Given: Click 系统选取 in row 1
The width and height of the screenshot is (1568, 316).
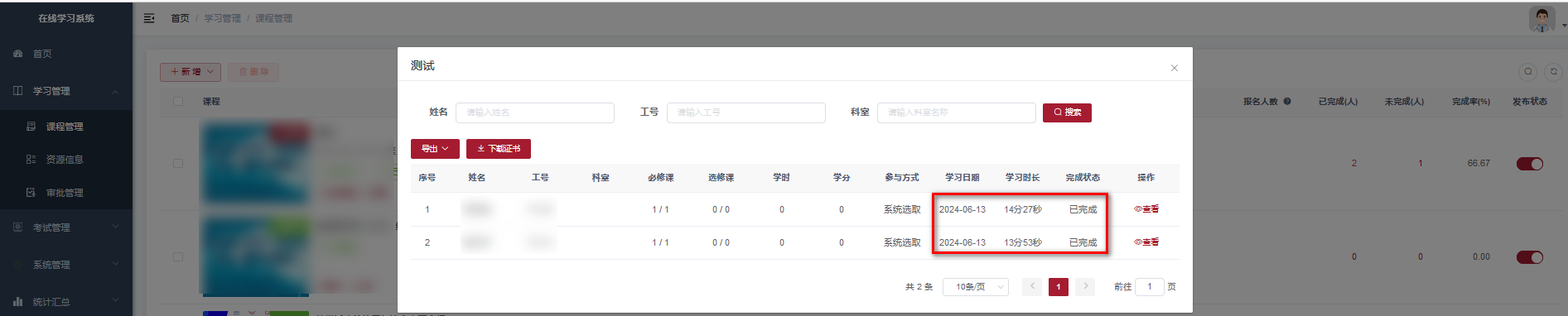Looking at the screenshot, I should [902, 210].
